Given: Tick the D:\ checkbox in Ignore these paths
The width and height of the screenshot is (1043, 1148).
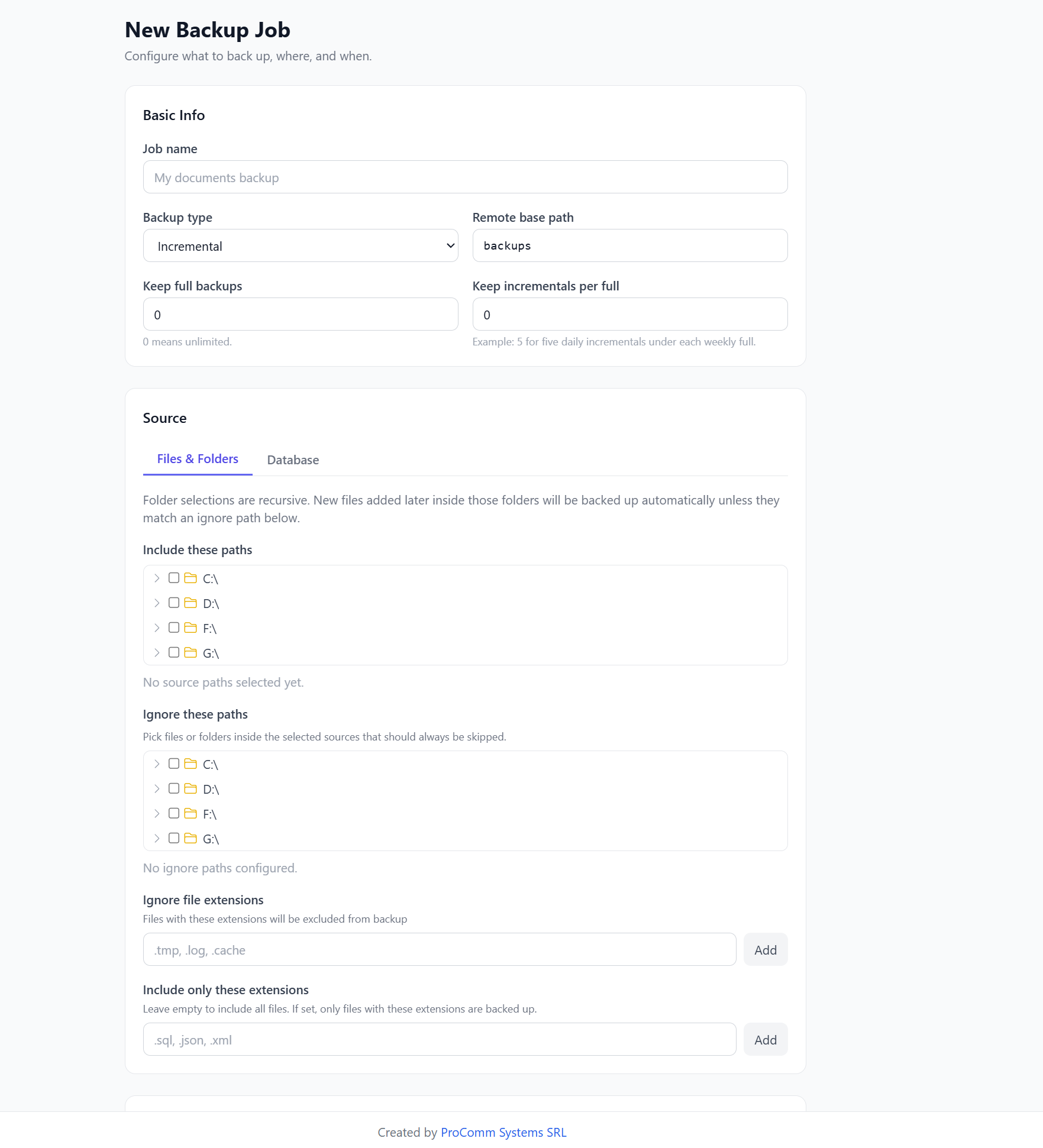Looking at the screenshot, I should [174, 788].
